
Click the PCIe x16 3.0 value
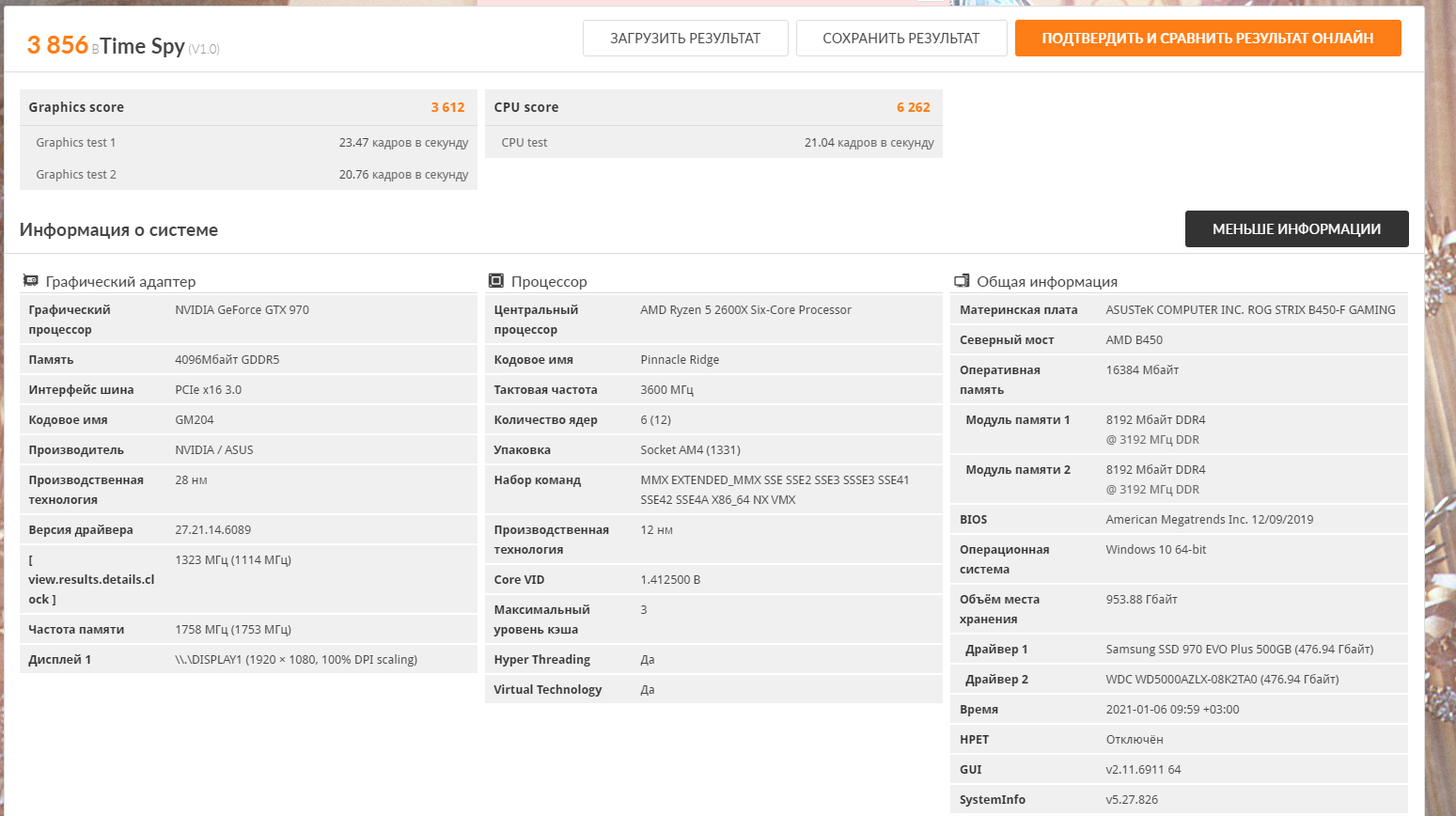(208, 390)
